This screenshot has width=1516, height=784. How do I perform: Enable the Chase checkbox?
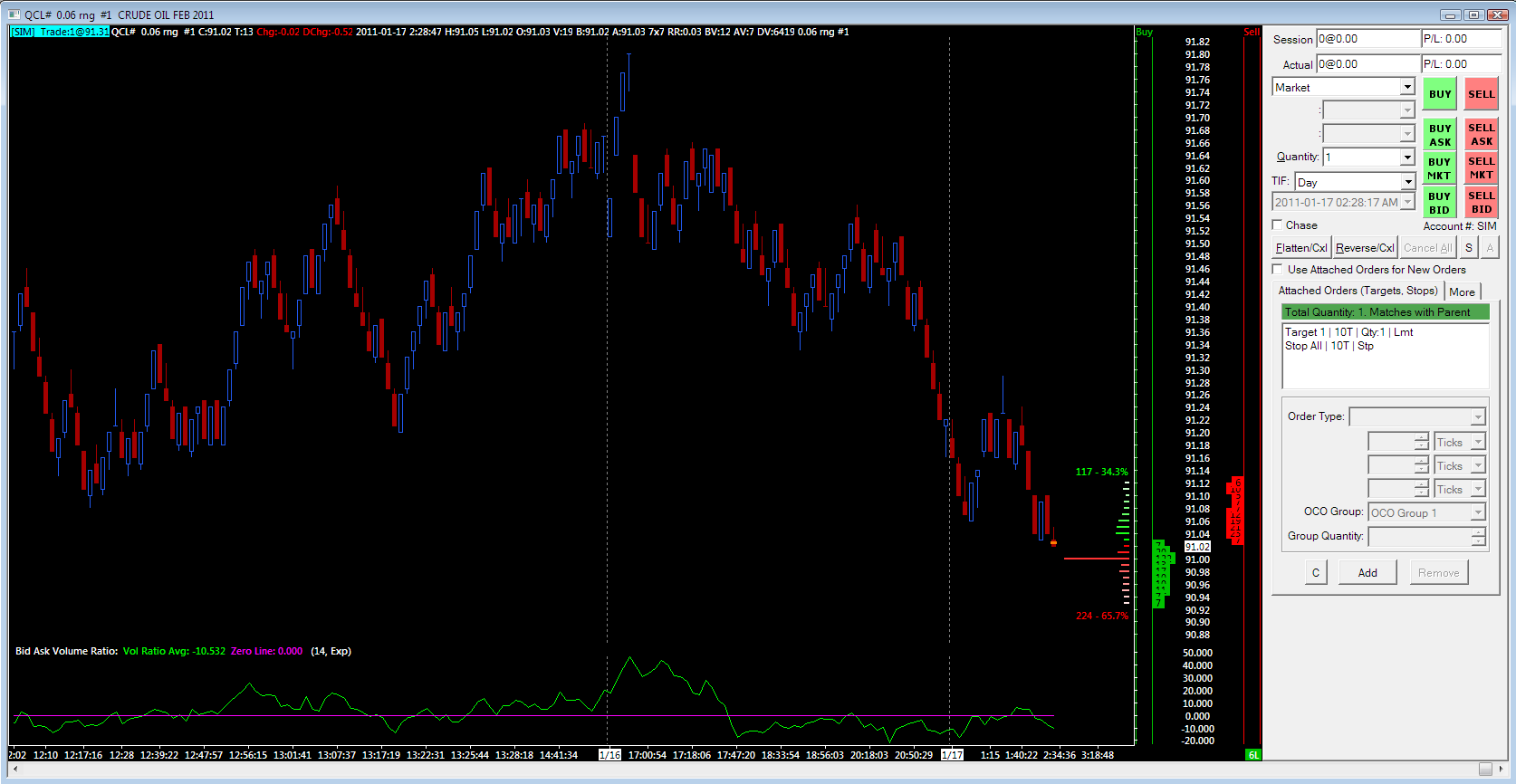click(1277, 225)
